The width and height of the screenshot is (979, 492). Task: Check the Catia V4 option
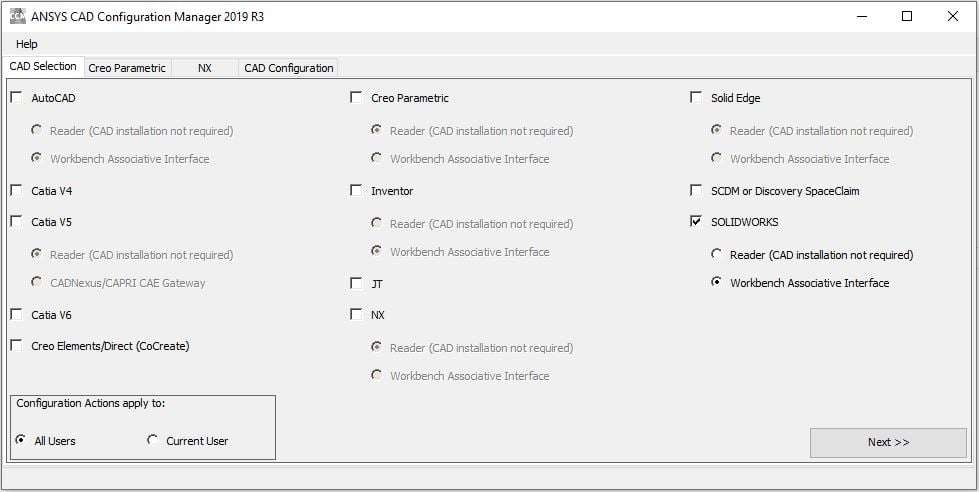tap(16, 190)
